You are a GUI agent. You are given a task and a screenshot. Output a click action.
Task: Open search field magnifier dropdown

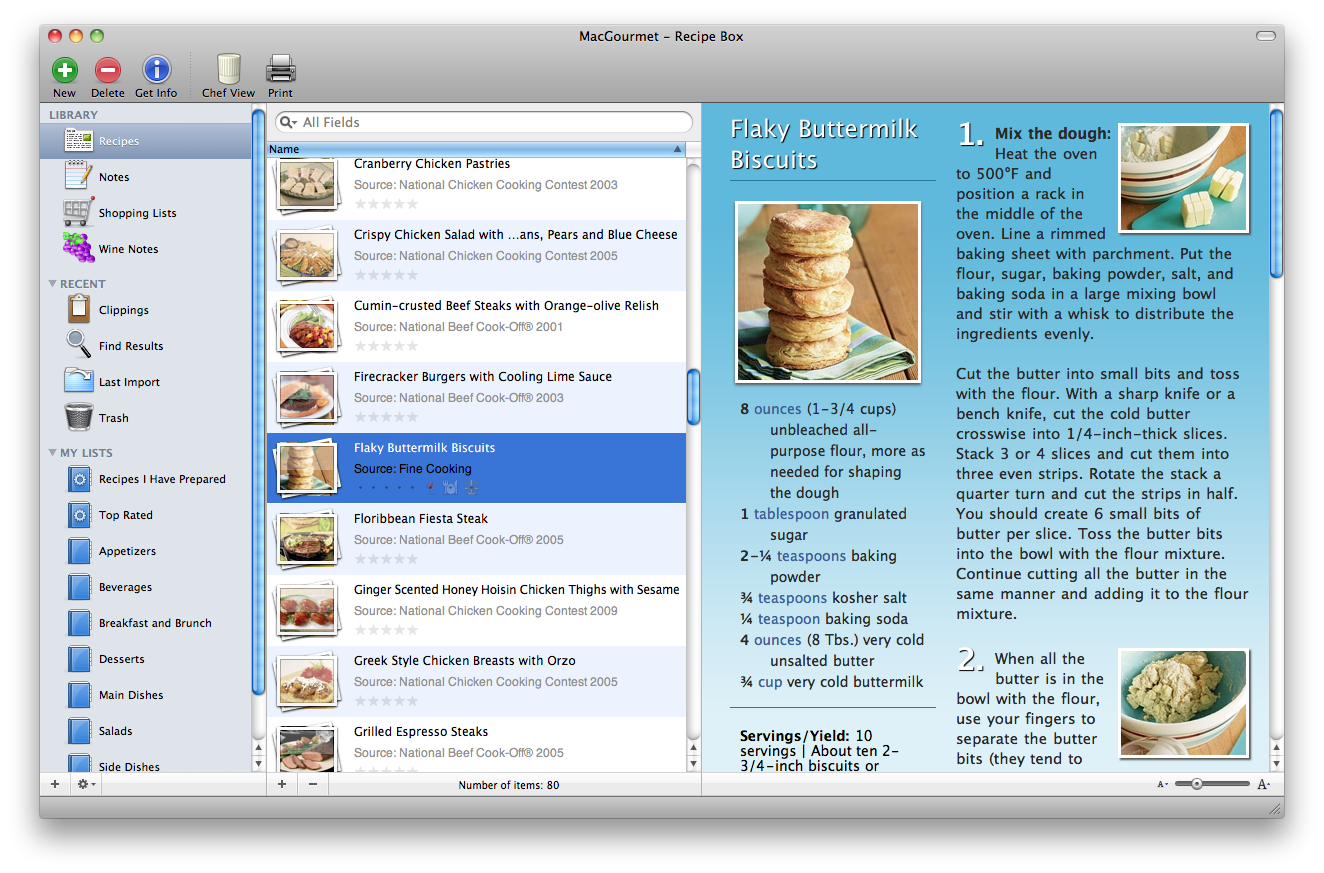tap(288, 122)
